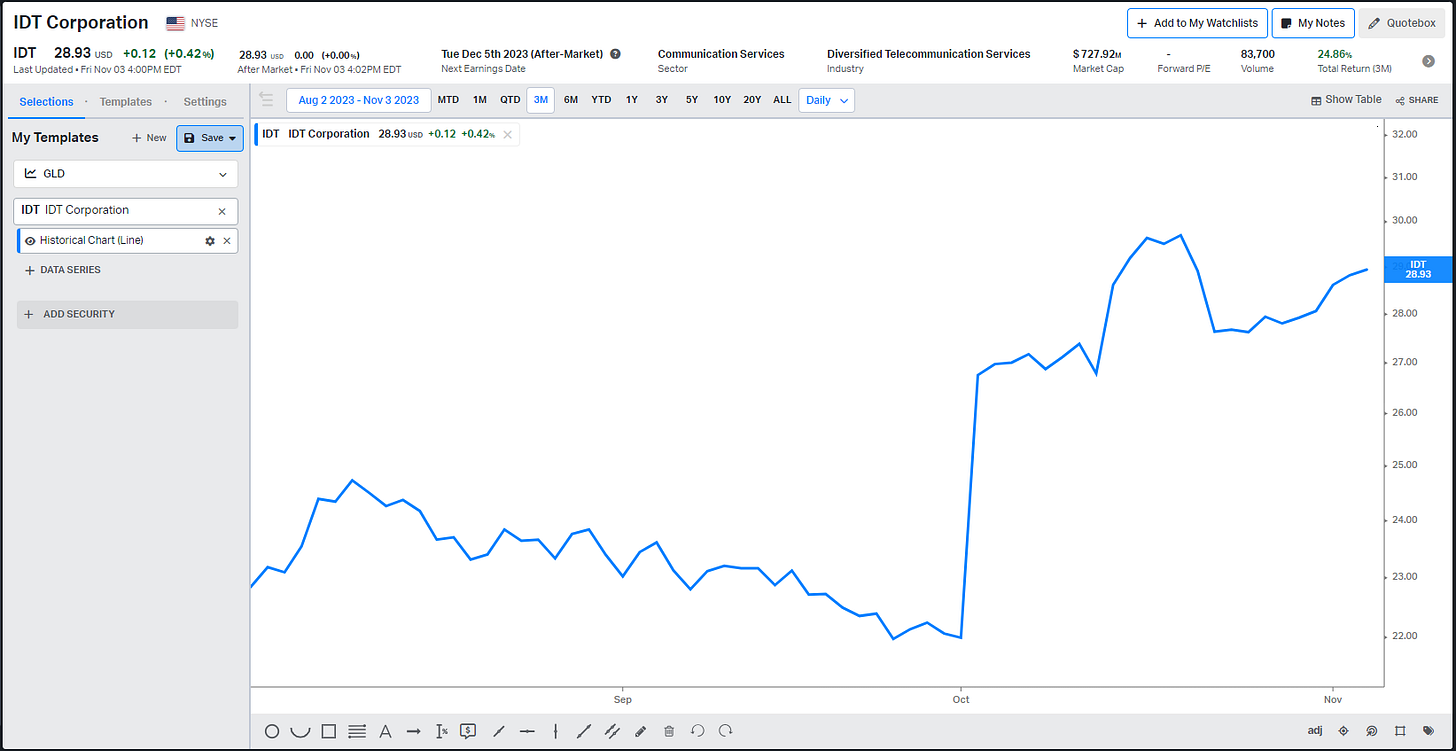Select the parallel channel lines tool
The image size is (1456, 751).
[x=612, y=731]
